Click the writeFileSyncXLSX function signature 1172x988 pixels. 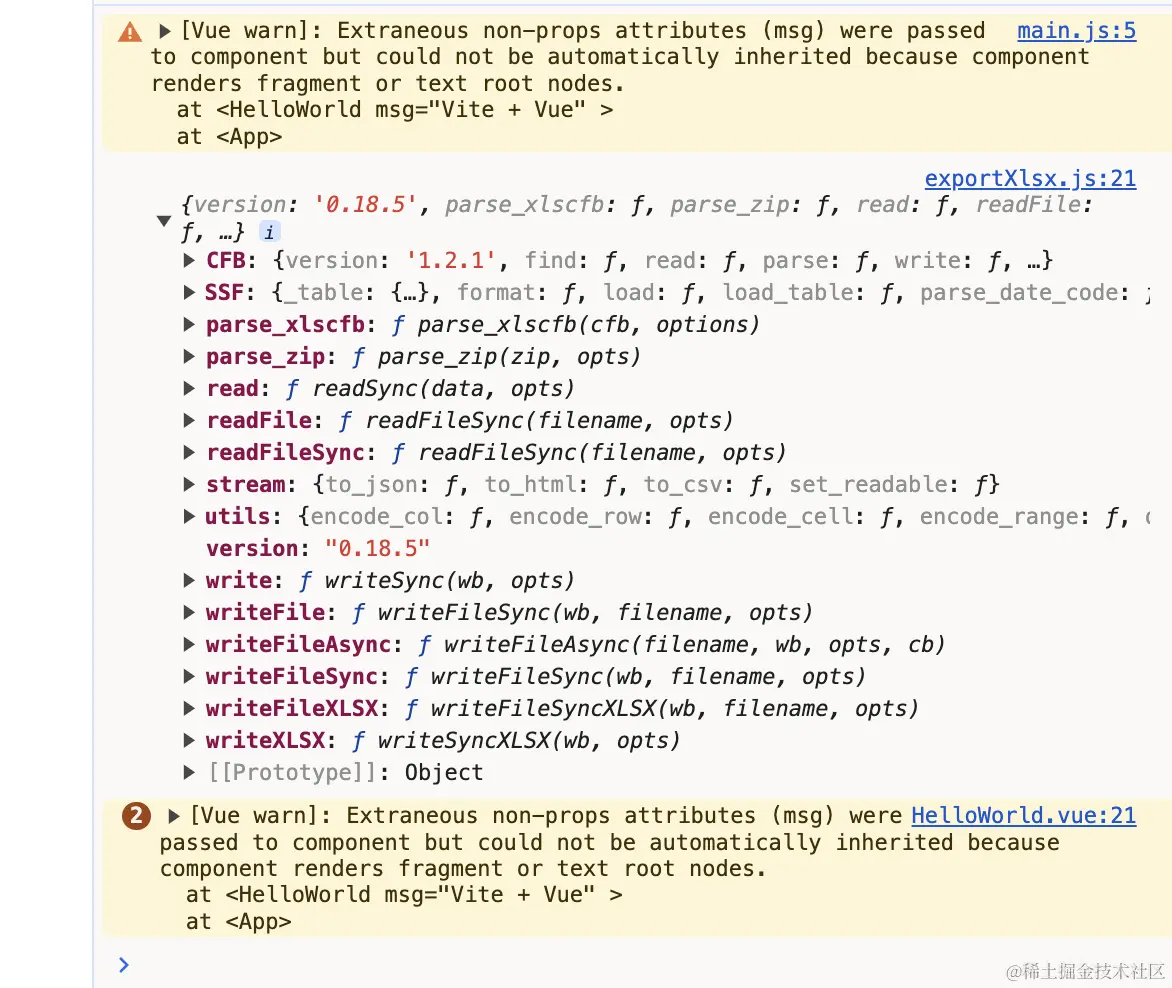674,708
